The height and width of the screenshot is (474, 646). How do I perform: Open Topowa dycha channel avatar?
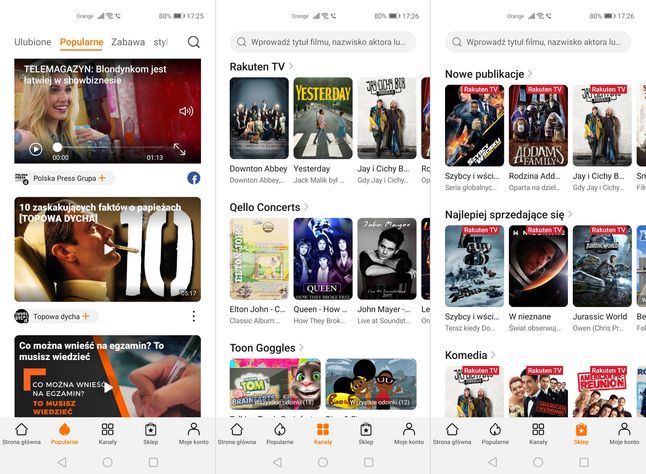[x=21, y=316]
